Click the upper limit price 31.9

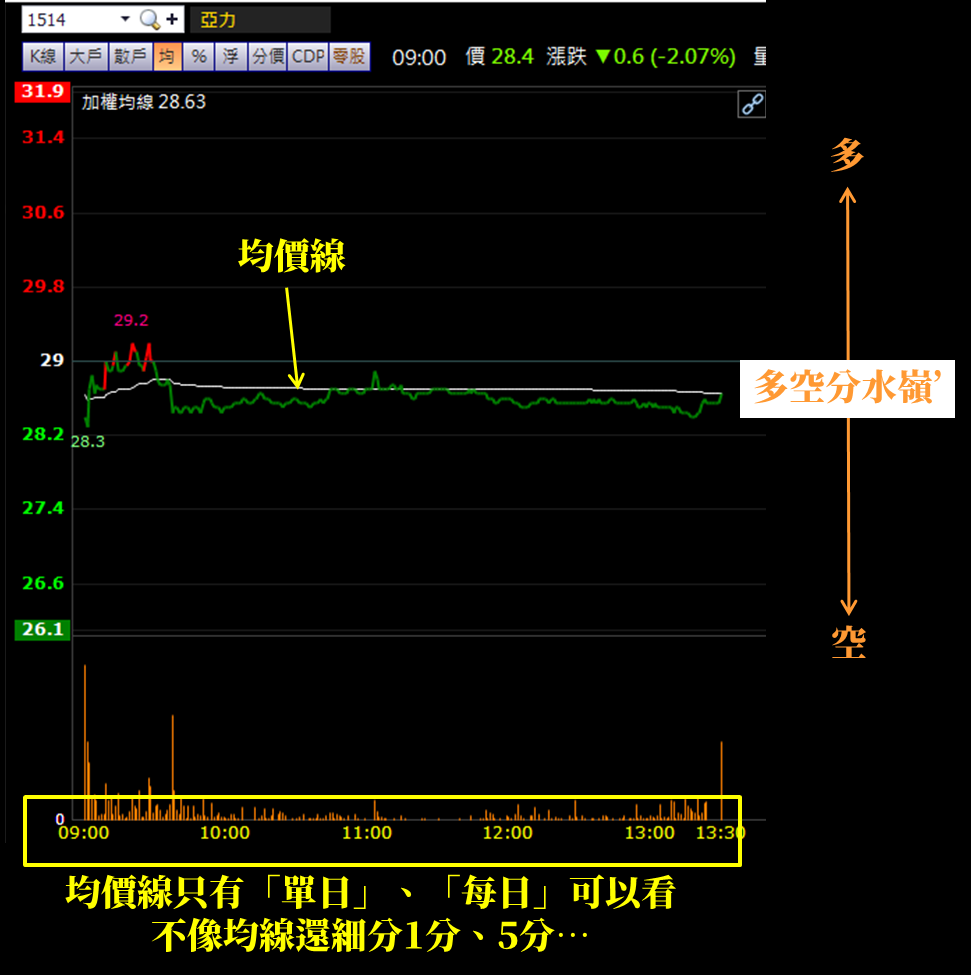click(42, 91)
